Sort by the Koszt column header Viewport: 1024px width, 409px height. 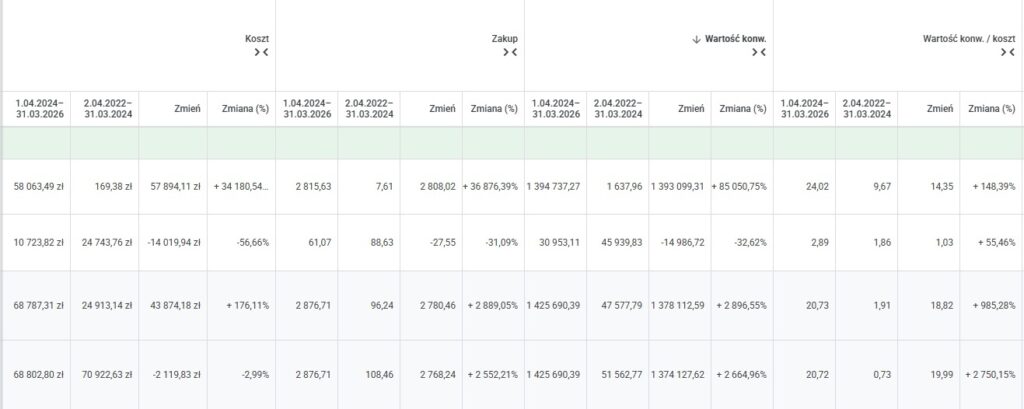(257, 39)
